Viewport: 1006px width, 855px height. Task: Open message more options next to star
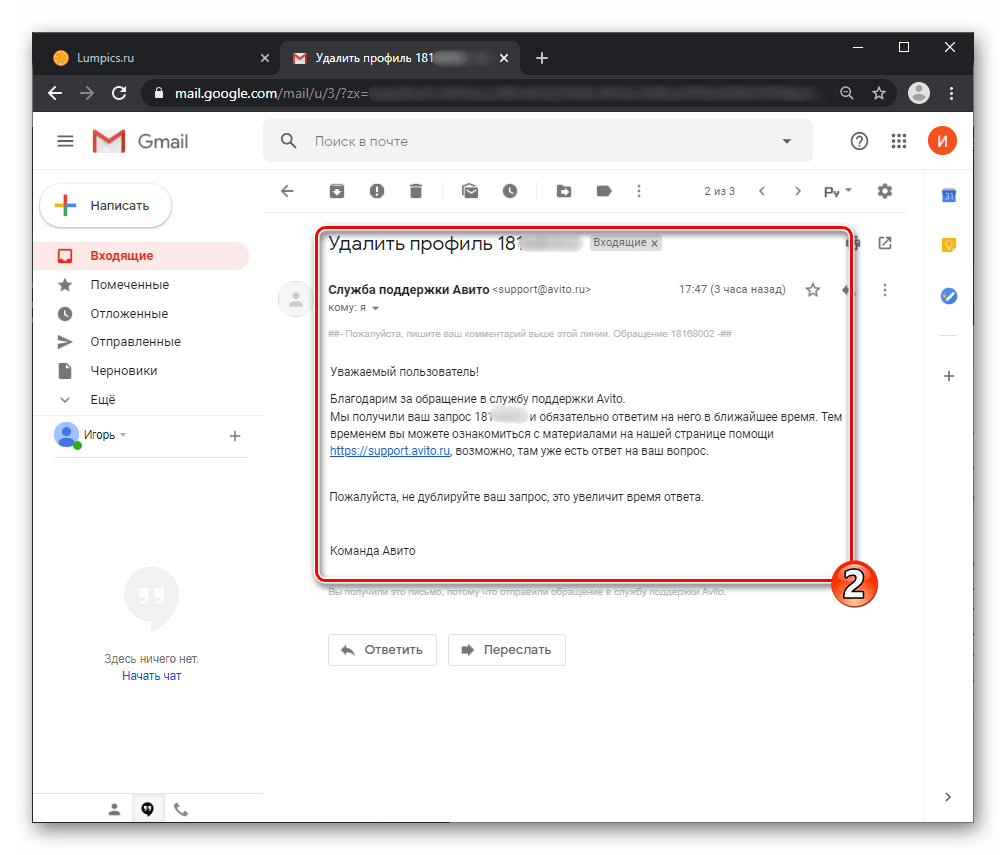click(885, 290)
